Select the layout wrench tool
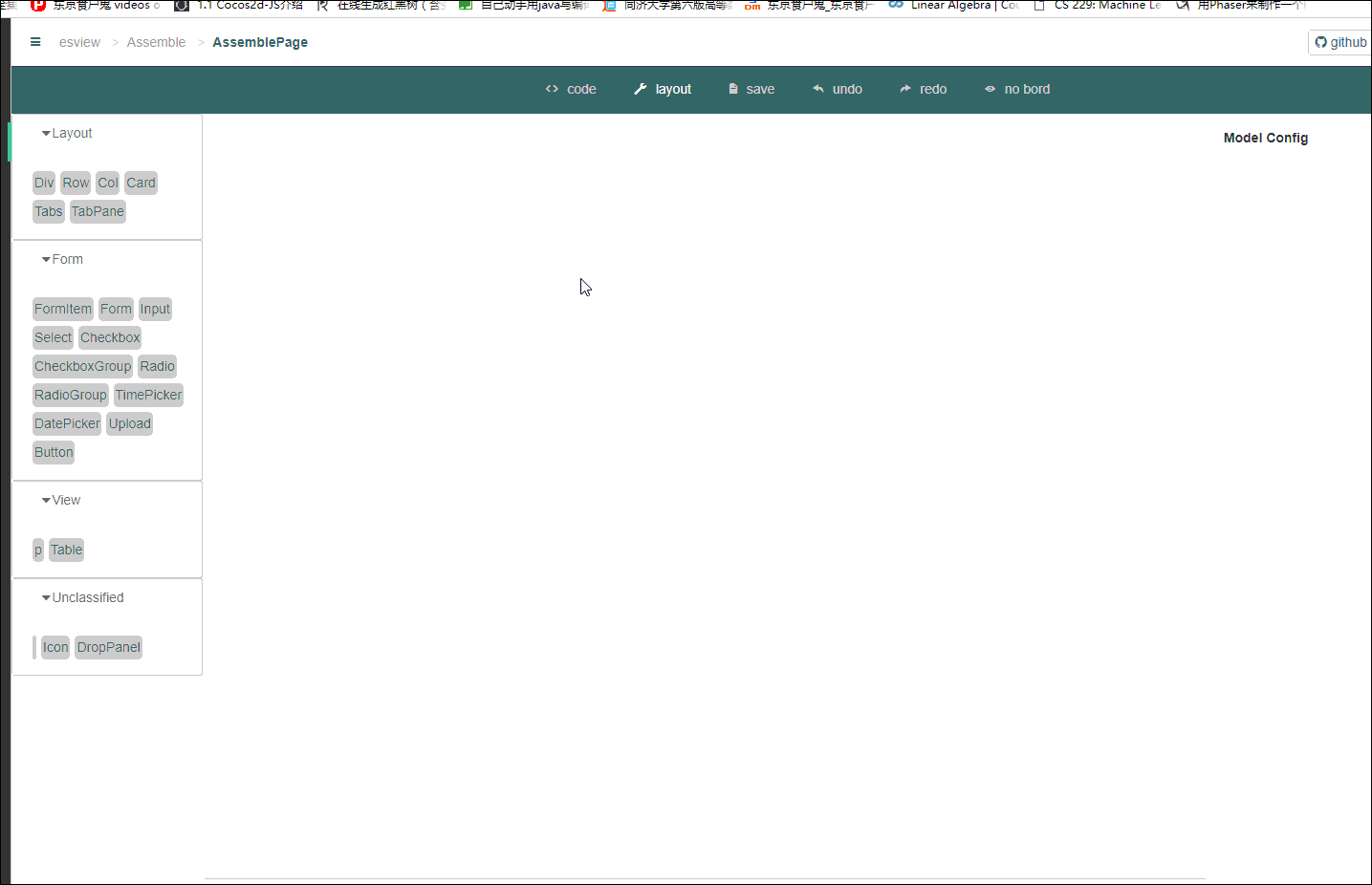This screenshot has width=1372, height=885. 663,89
